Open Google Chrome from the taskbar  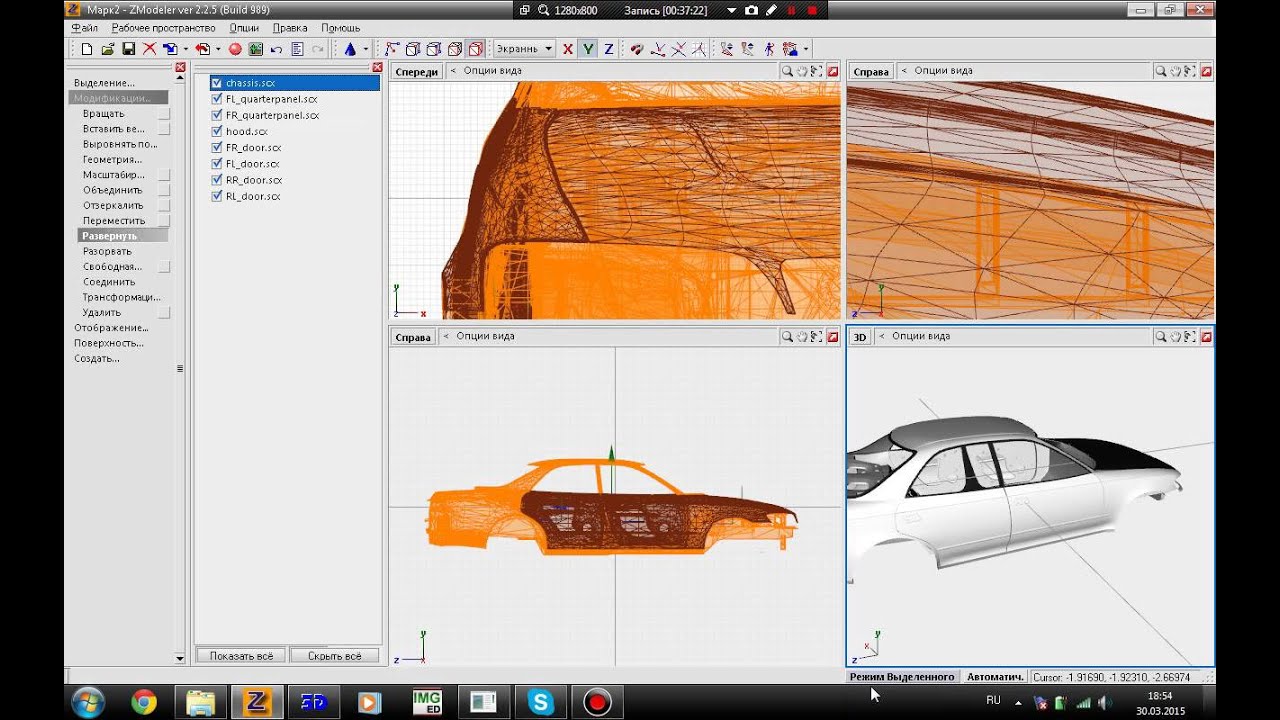[x=144, y=702]
